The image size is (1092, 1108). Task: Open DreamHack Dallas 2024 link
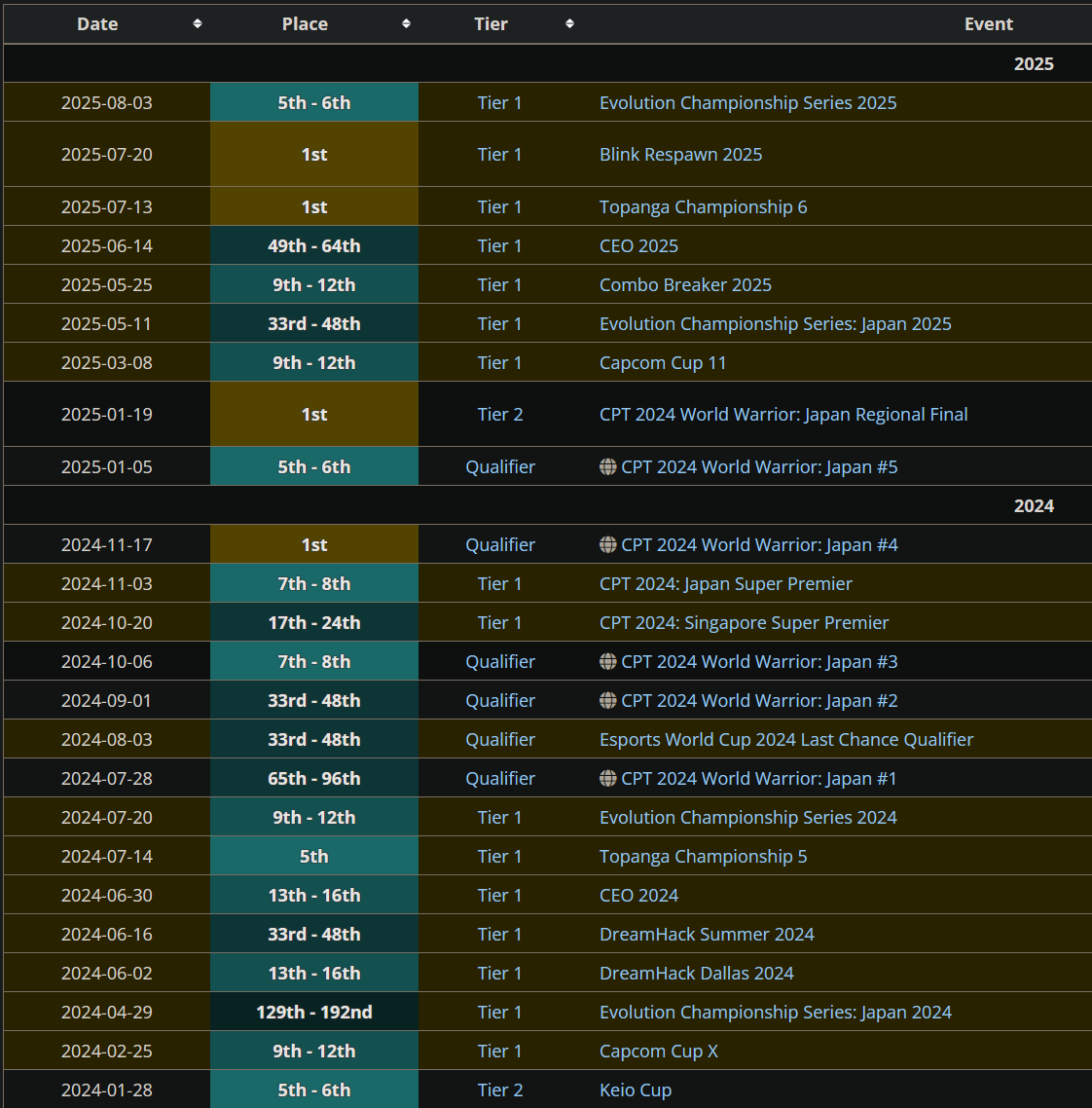pyautogui.click(x=697, y=973)
